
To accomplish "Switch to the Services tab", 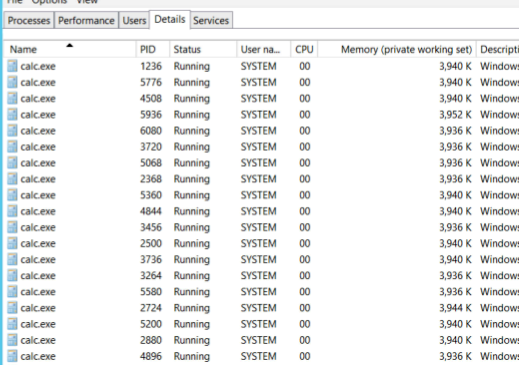I will 211,20.
